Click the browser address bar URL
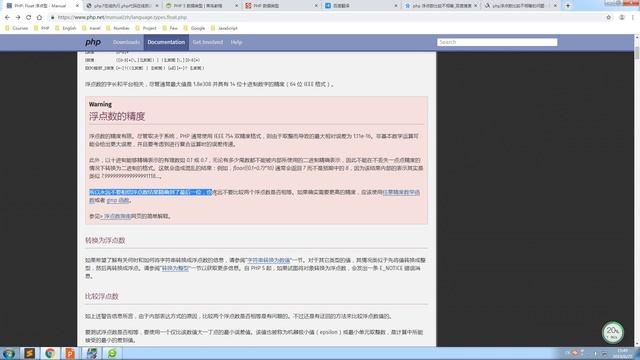Screen dimensions: 640x360 coord(122,18)
